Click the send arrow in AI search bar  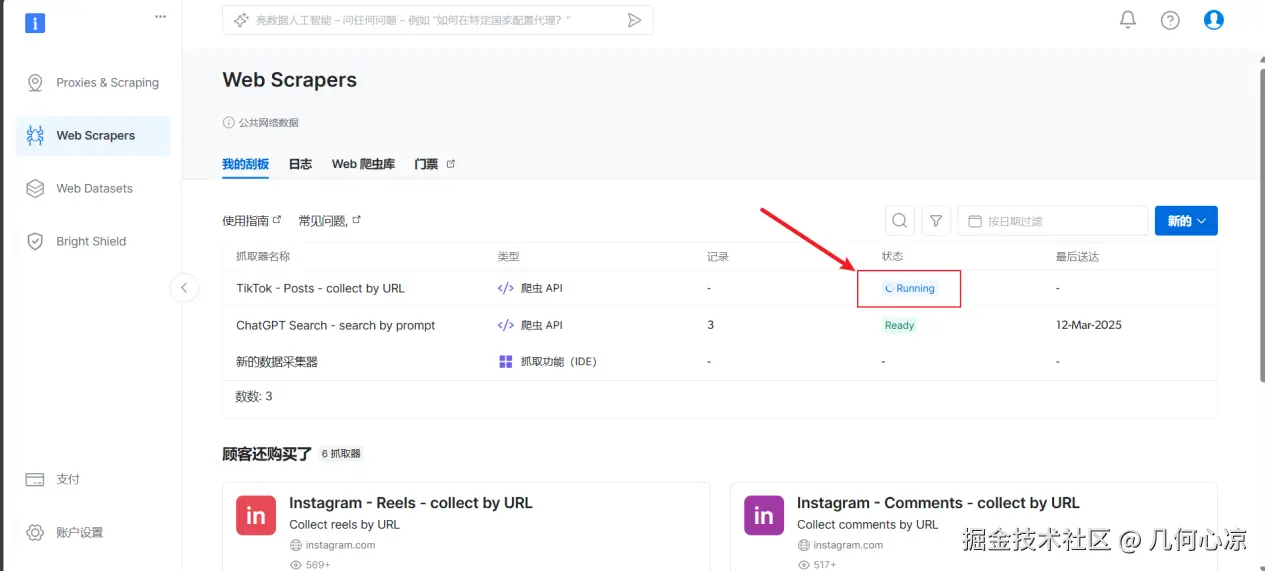(634, 20)
